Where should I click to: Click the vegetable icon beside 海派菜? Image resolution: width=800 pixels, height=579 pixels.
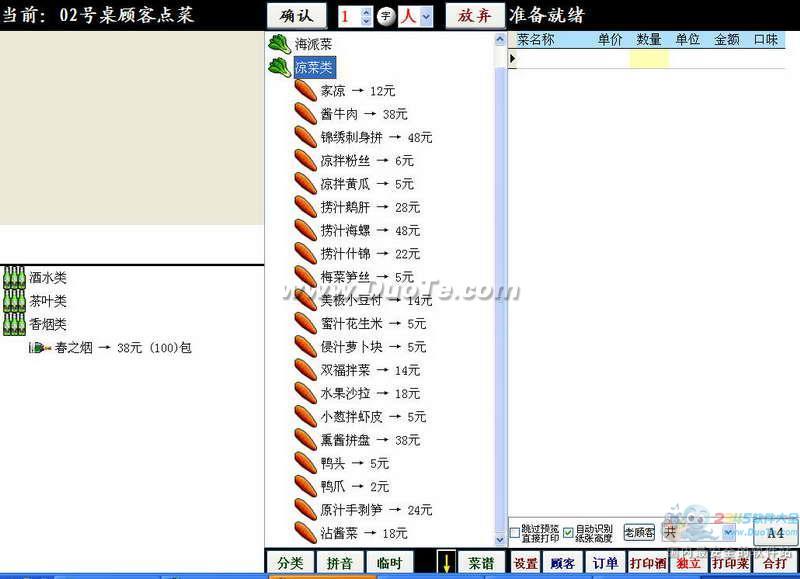tap(279, 45)
